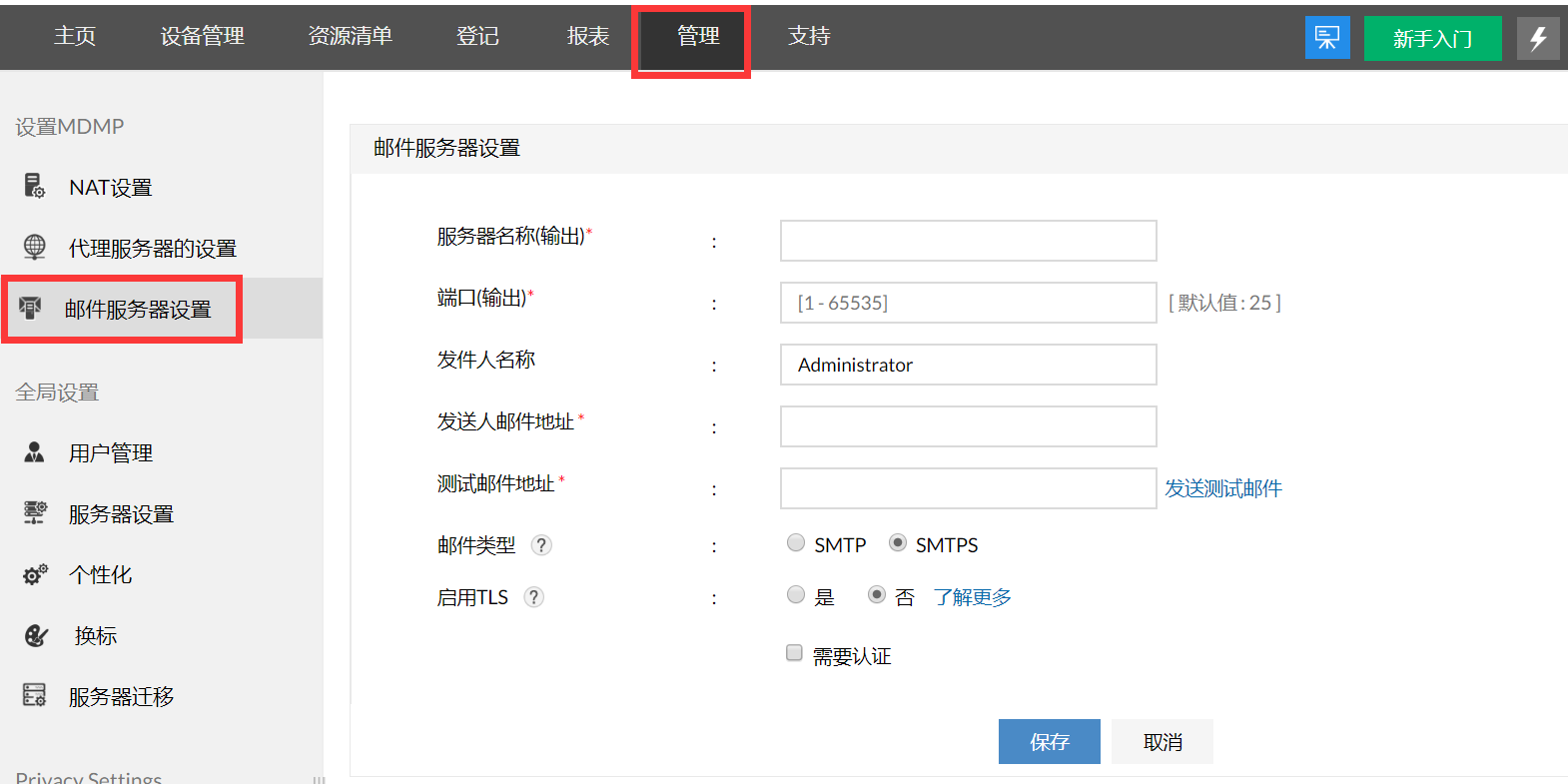Click the server settings icon in sidebar

[x=35, y=513]
